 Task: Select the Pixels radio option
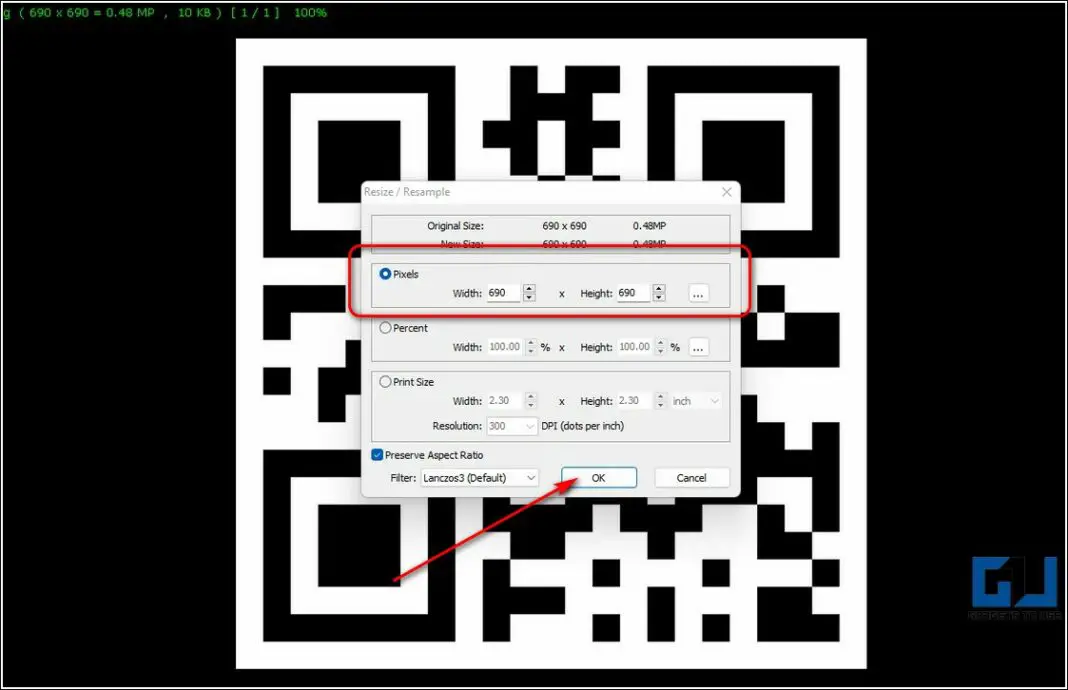[x=386, y=274]
